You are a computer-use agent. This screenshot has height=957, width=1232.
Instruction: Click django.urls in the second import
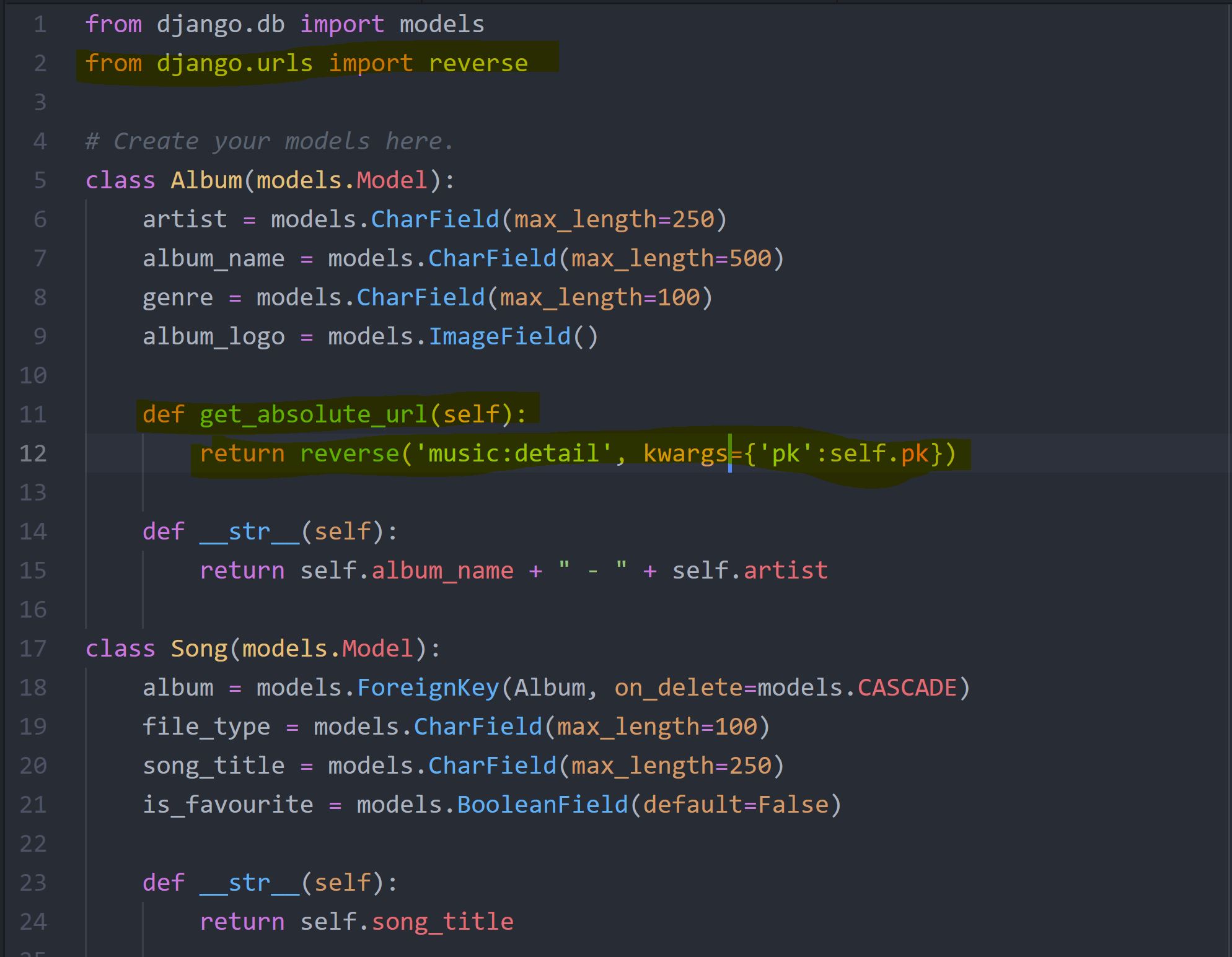click(234, 63)
